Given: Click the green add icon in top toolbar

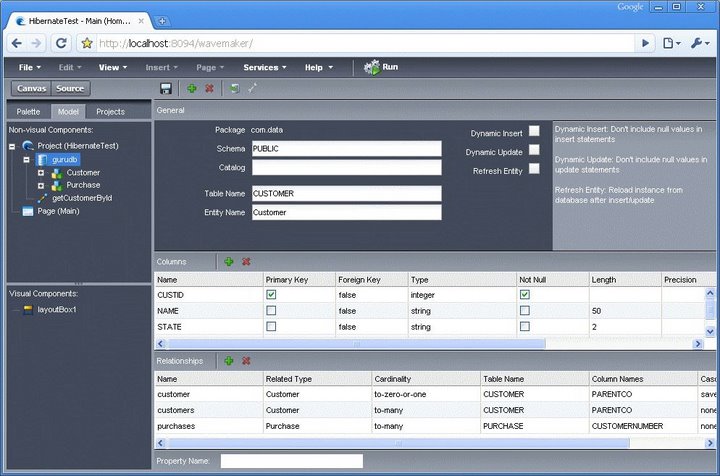Looking at the screenshot, I should coord(191,89).
